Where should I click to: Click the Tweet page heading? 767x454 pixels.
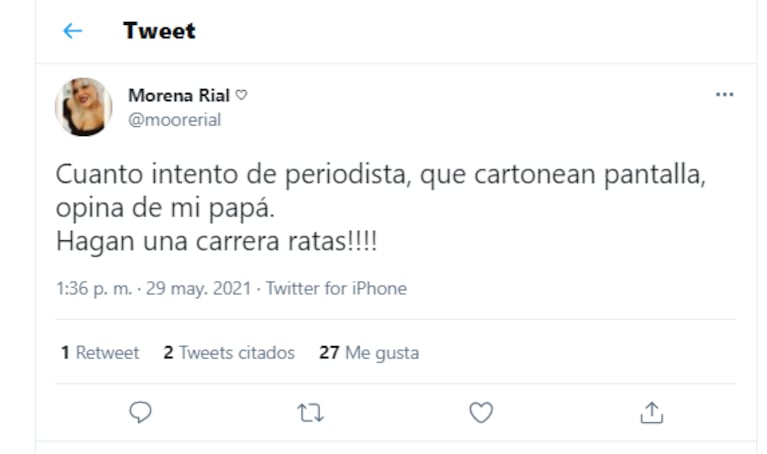click(x=159, y=31)
